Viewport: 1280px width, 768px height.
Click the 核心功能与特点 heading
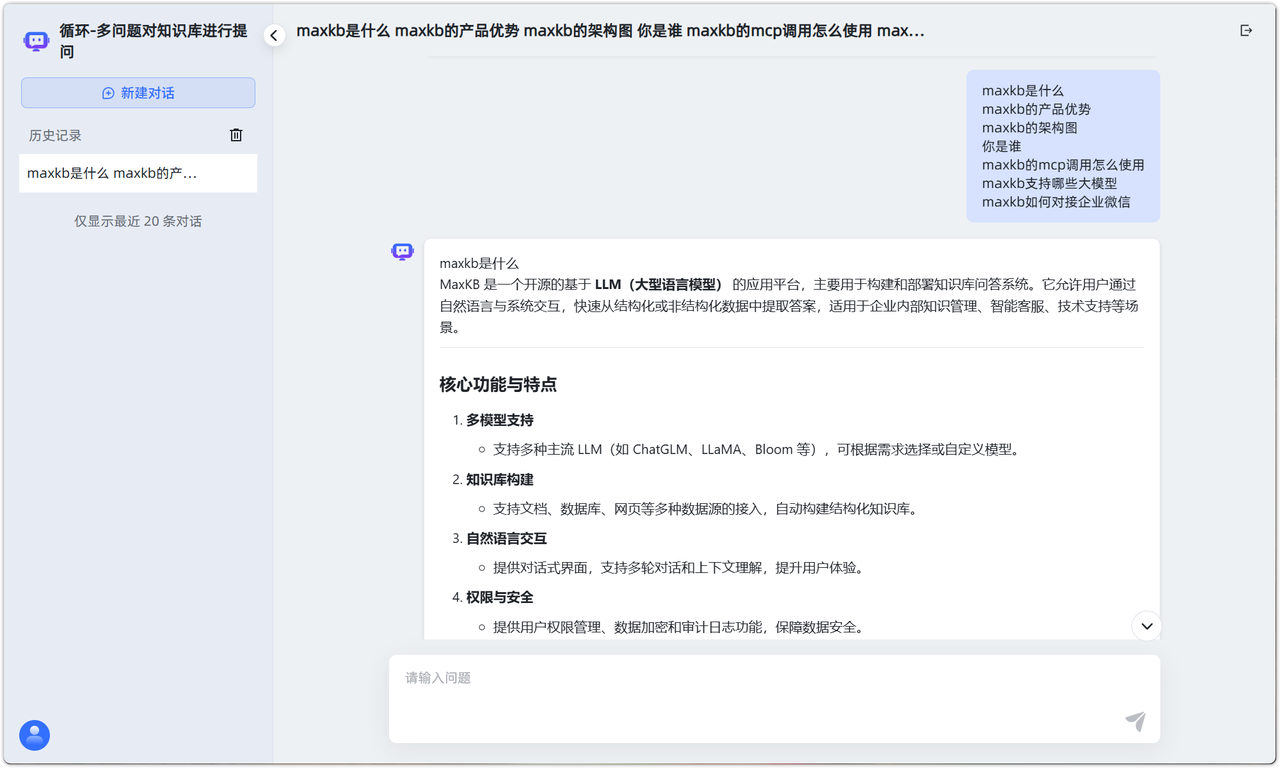coord(498,385)
